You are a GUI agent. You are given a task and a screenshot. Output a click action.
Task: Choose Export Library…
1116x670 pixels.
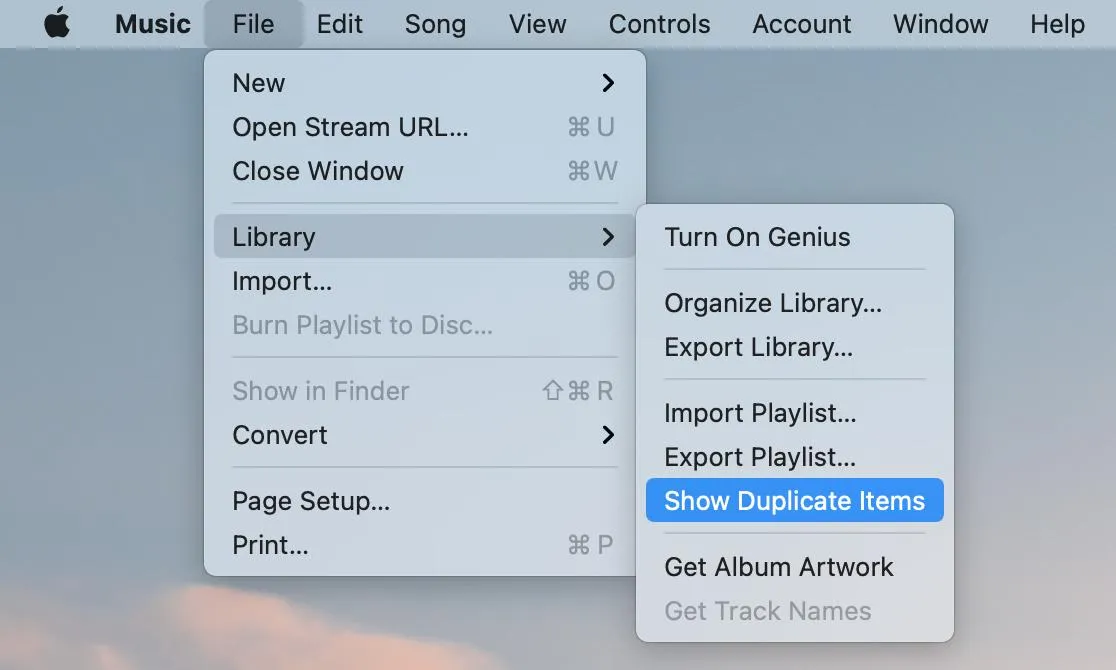click(x=794, y=347)
